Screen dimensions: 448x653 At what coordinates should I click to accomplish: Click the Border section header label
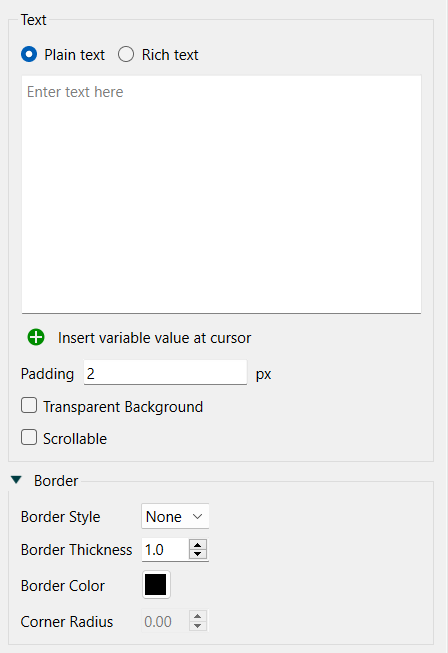click(x=56, y=481)
